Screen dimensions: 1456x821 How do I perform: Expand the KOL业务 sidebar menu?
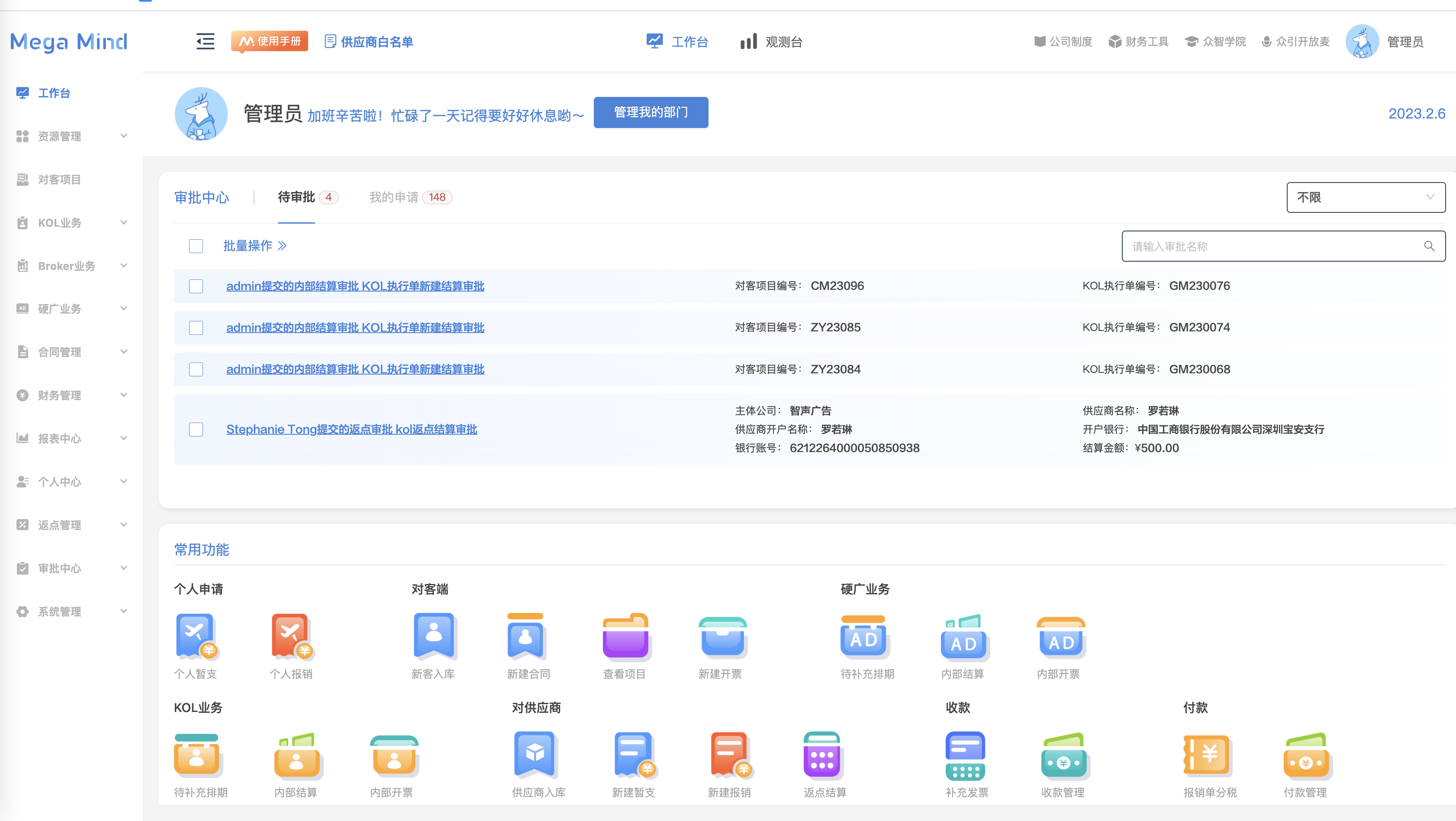pyautogui.click(x=72, y=223)
